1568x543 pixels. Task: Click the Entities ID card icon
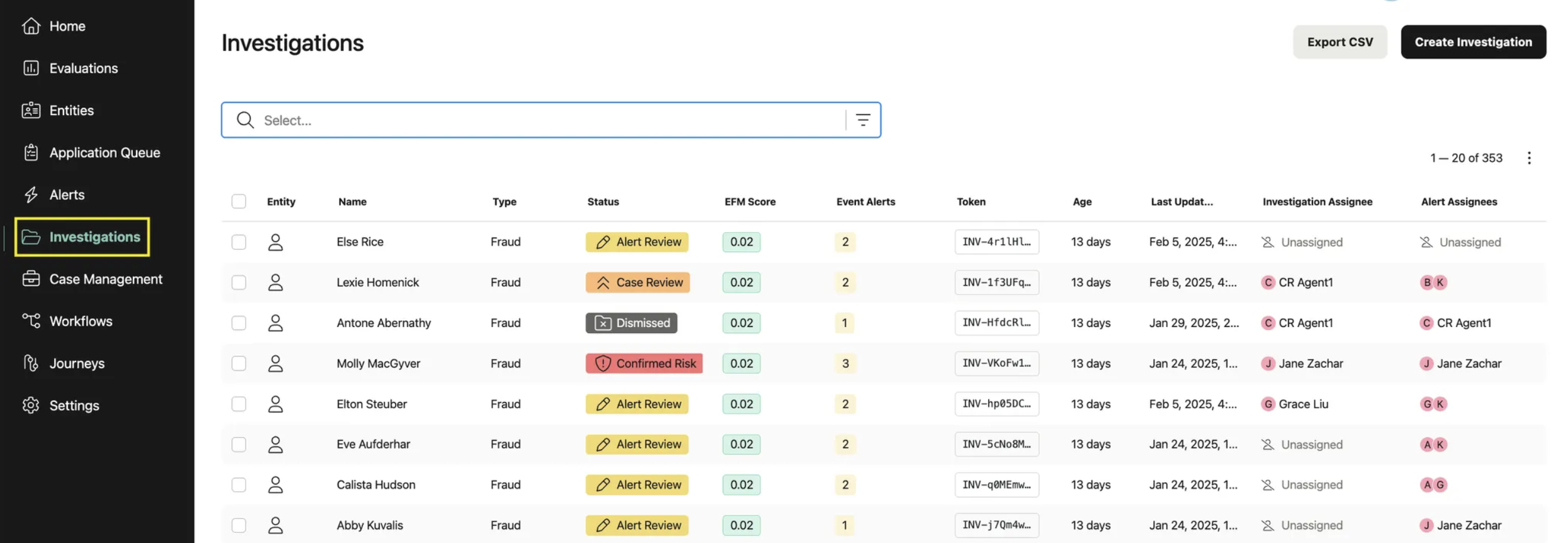pos(31,110)
